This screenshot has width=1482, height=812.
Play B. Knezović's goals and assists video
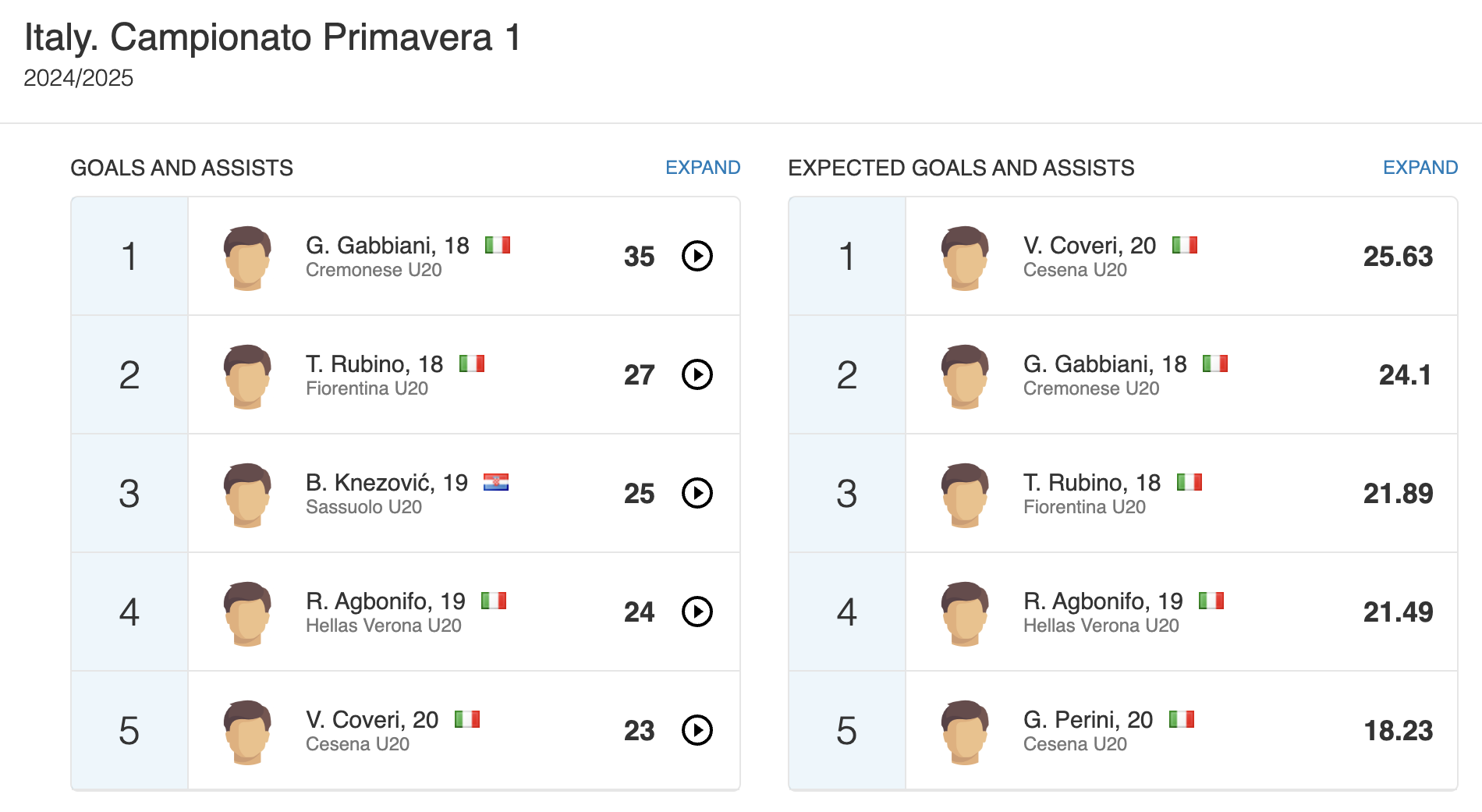click(x=697, y=493)
